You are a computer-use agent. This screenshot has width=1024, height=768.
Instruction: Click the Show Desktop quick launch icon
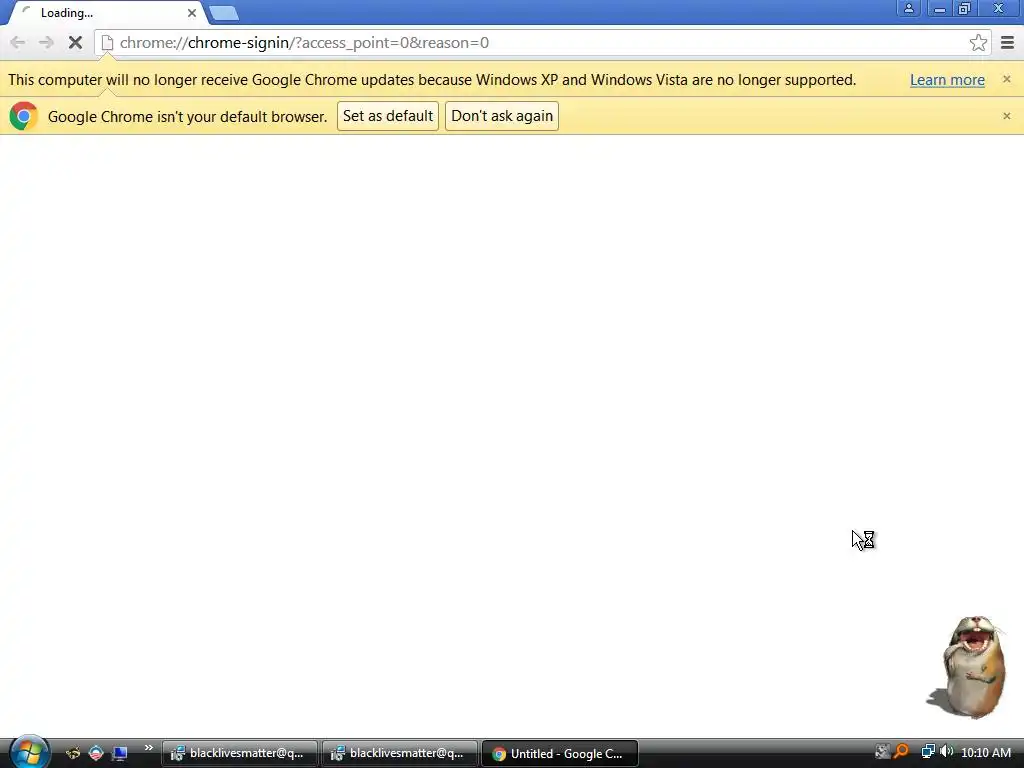(x=120, y=754)
